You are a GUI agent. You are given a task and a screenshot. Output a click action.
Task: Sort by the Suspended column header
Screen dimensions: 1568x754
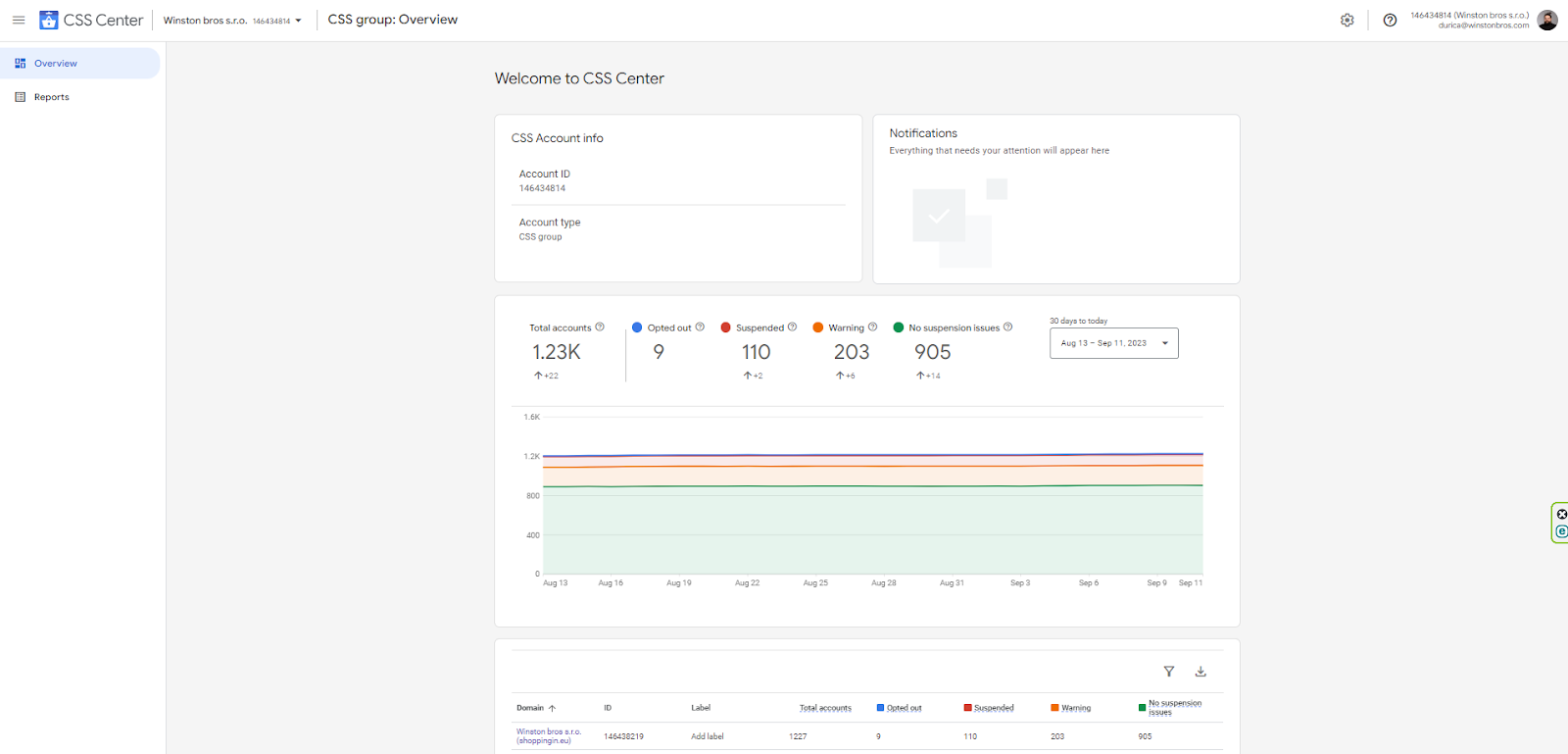click(x=994, y=708)
